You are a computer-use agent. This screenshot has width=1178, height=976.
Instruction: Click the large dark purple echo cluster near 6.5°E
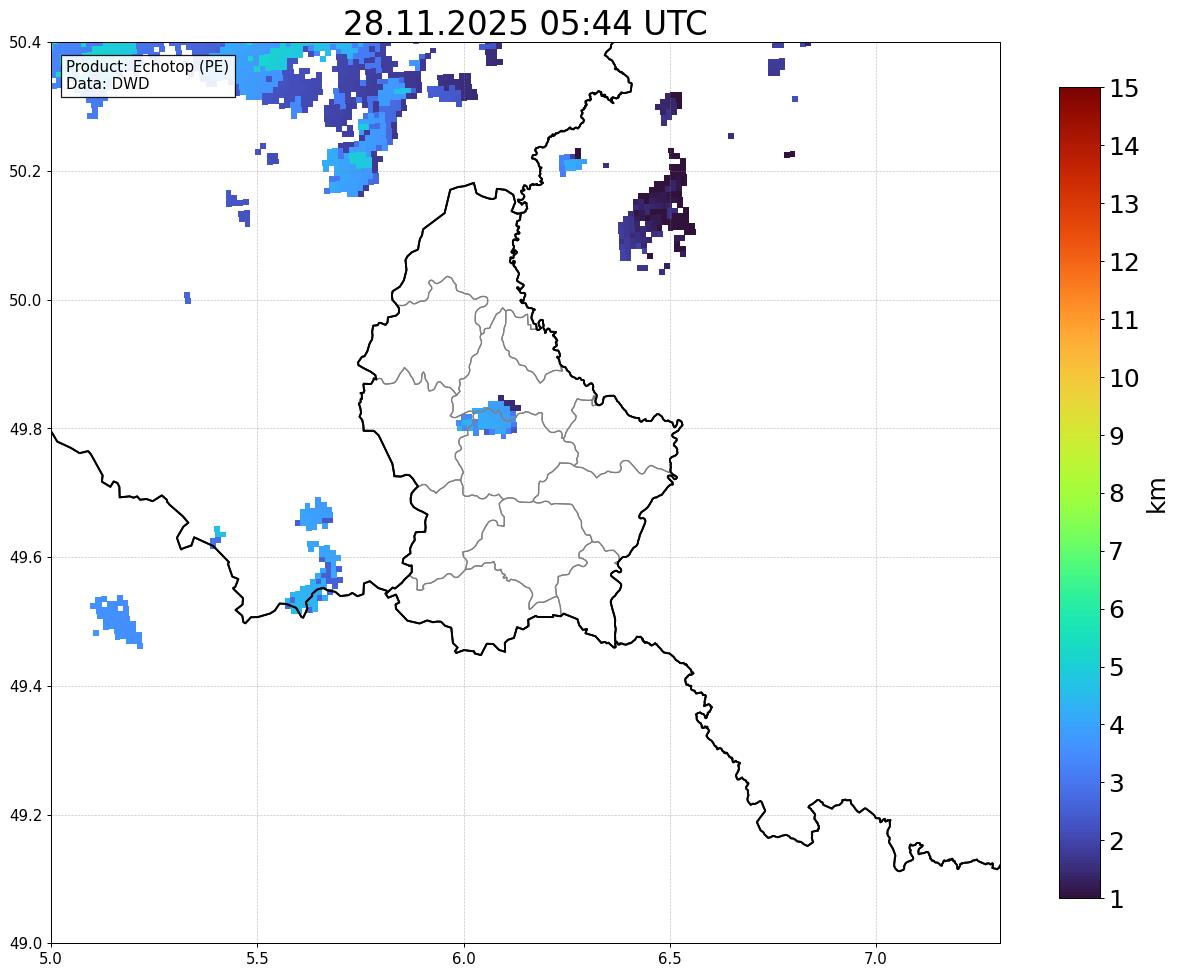[656, 209]
